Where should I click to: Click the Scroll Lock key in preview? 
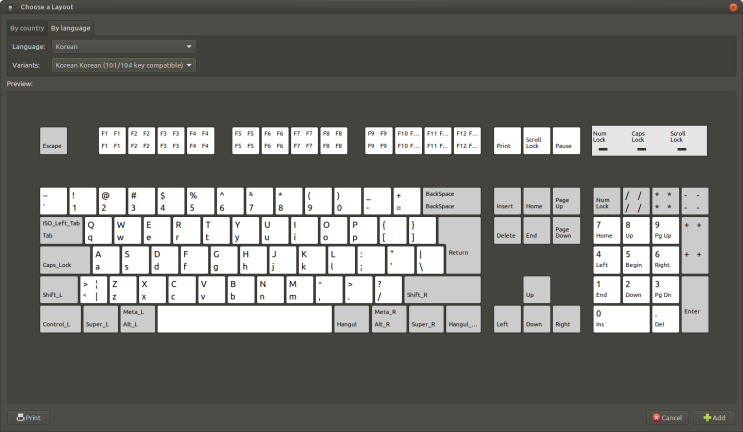click(x=536, y=141)
